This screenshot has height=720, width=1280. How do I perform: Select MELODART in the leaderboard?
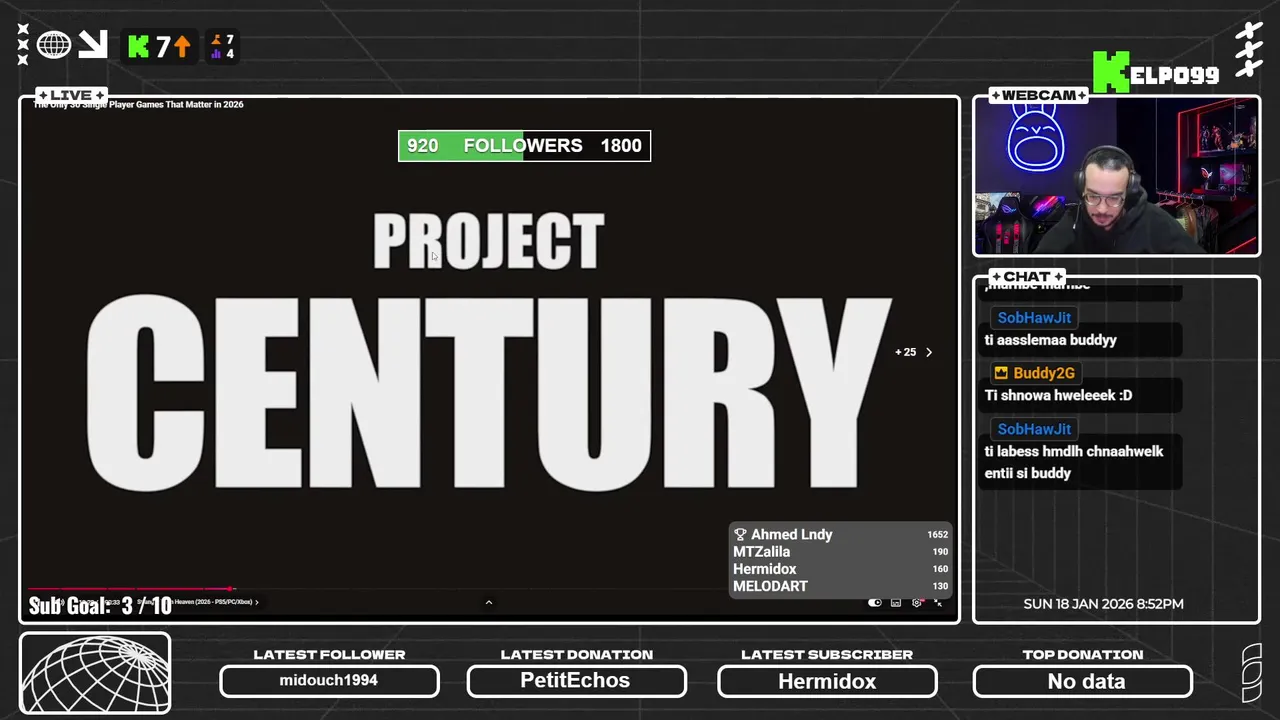tap(770, 586)
